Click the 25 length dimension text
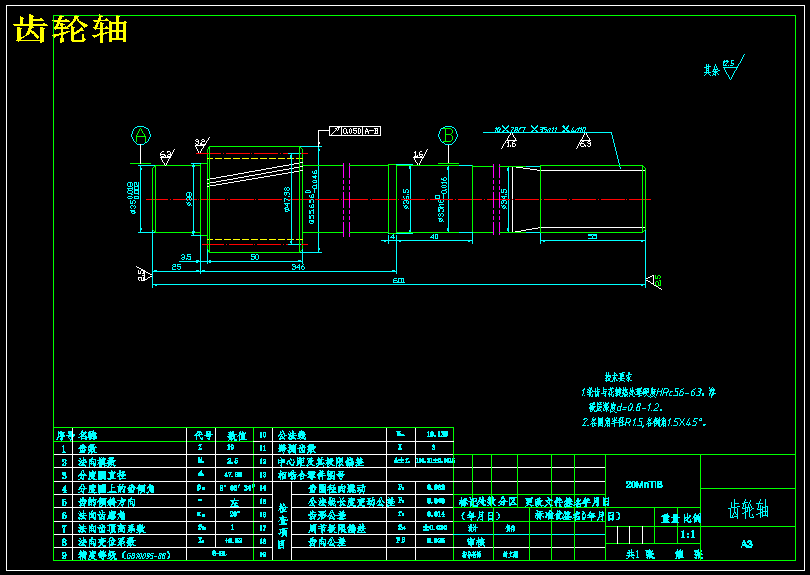810x575 pixels. click(x=177, y=267)
